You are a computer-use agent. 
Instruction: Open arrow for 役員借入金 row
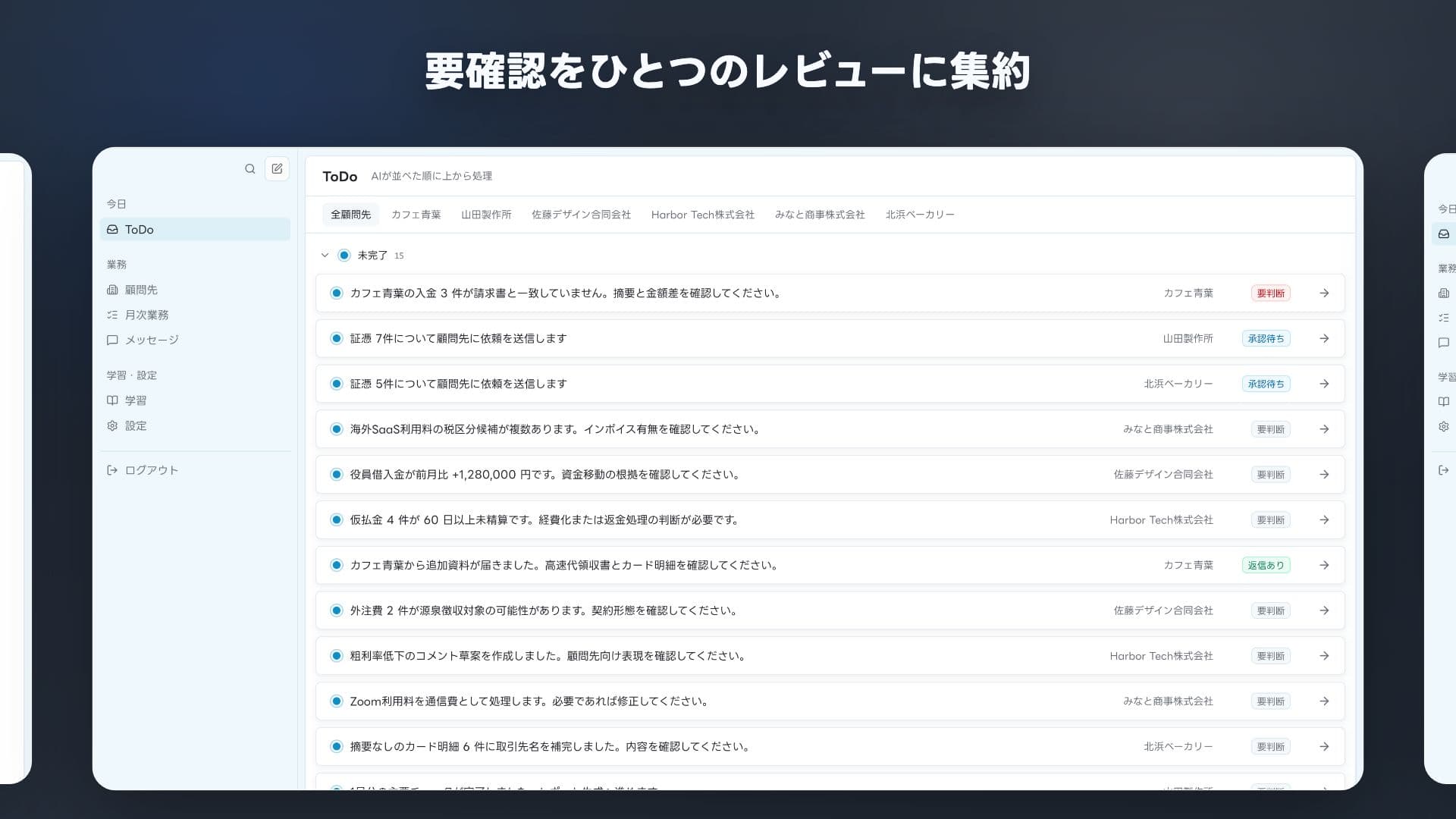(x=1324, y=475)
